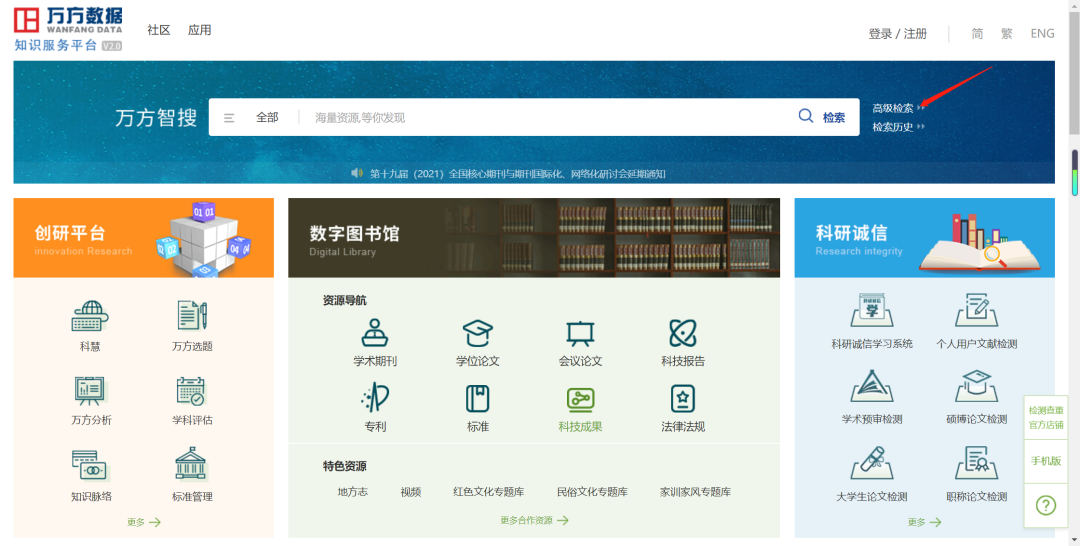
Task: Open 家训家风专题库 link
Action: point(696,492)
